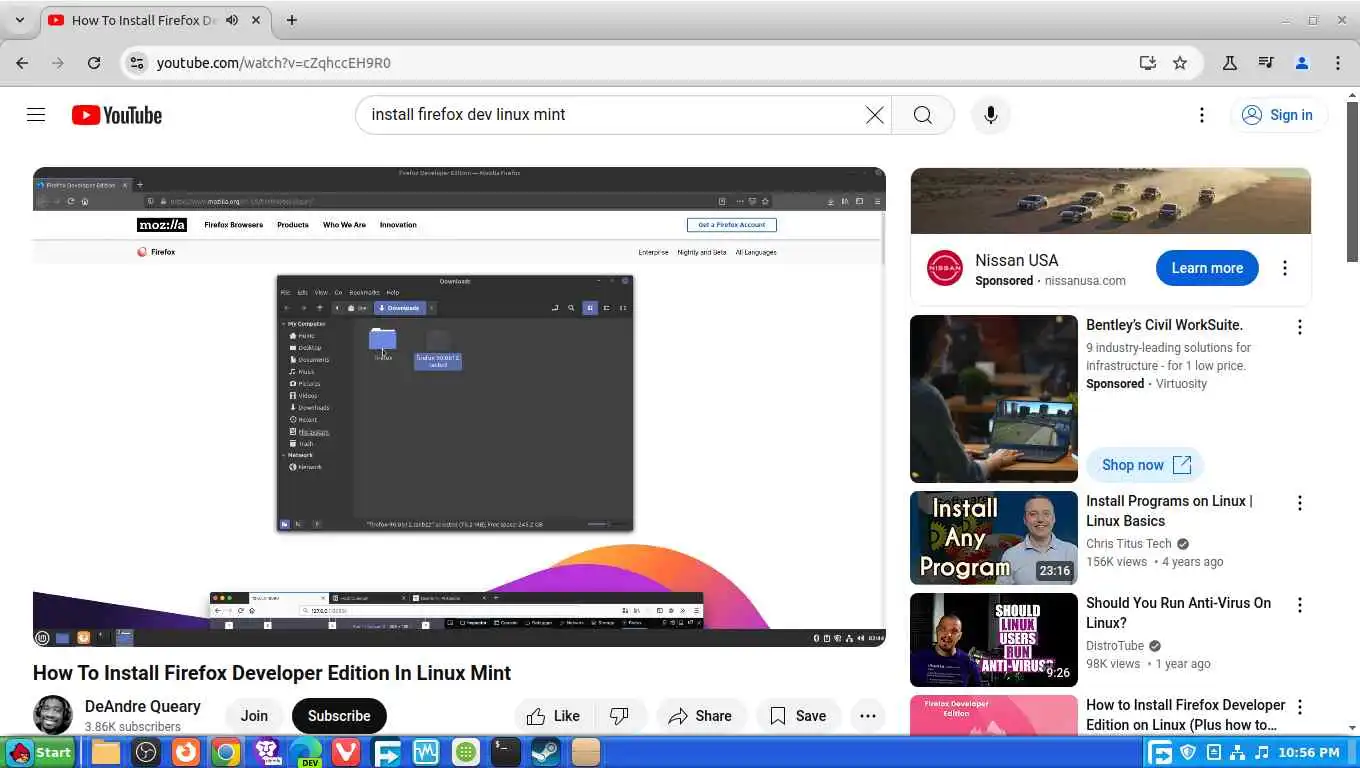This screenshot has height=768, width=1360.
Task: Switch to Google Chrome in taskbar
Action: (226, 752)
